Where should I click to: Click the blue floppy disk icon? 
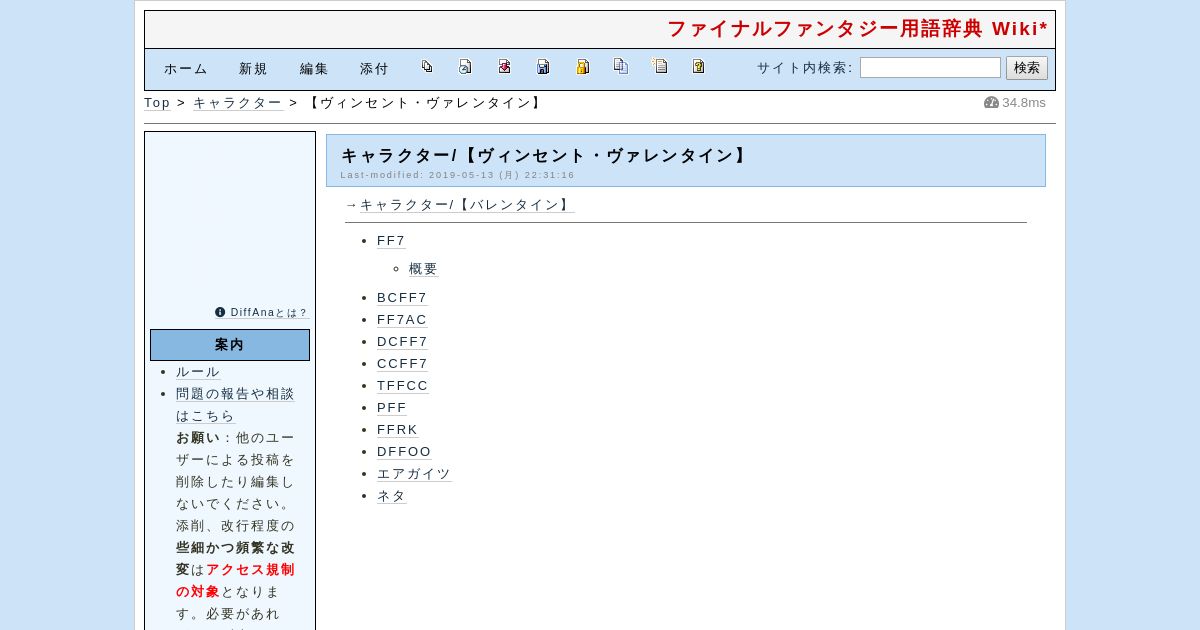point(543,67)
